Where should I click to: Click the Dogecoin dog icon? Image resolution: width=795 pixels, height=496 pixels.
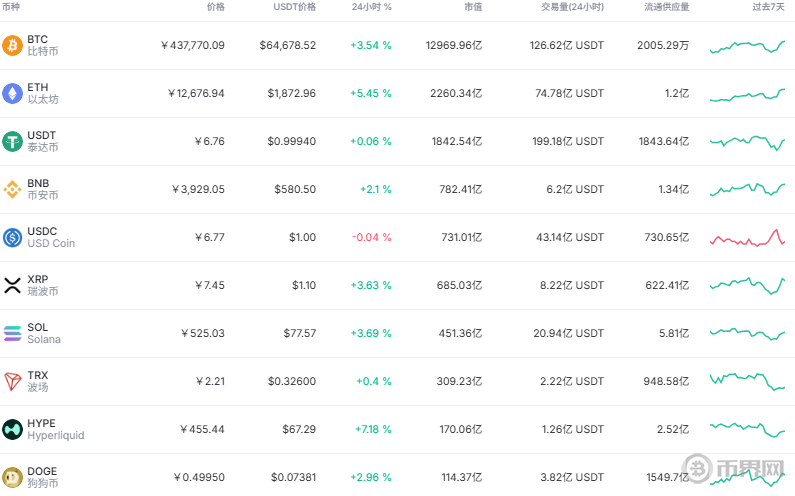click(x=12, y=477)
